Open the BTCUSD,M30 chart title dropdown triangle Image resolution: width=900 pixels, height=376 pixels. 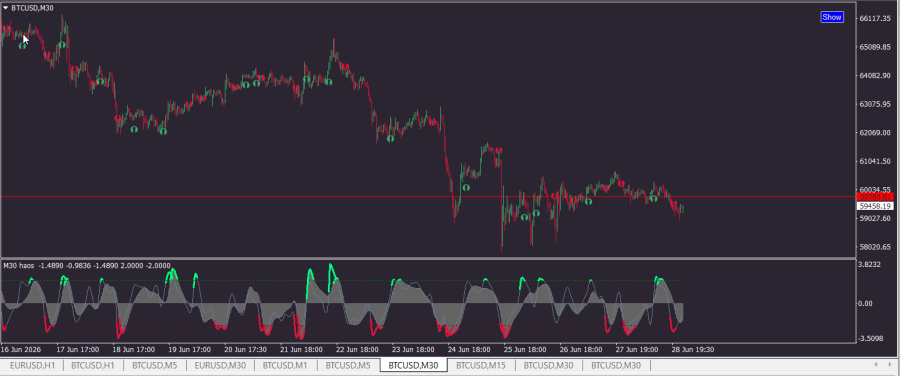pyautogui.click(x=6, y=8)
